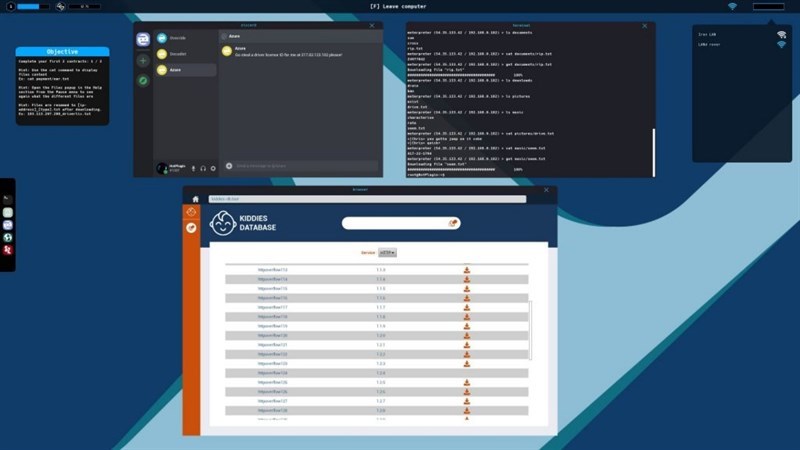Download the httpoverflow128 exploit
Image resolution: width=800 pixels, height=450 pixels.
(x=466, y=411)
